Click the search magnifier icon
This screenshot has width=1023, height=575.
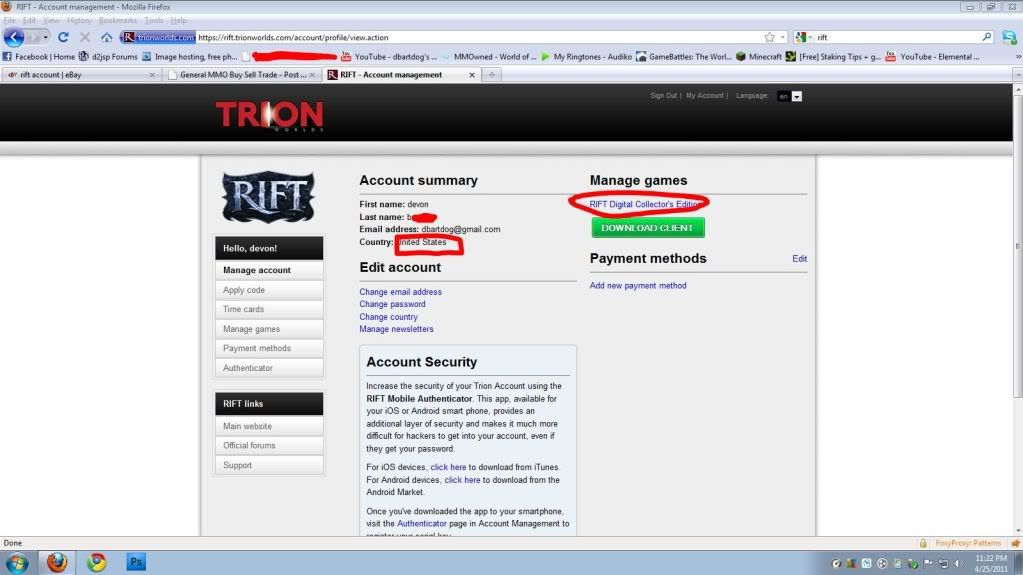pos(987,37)
